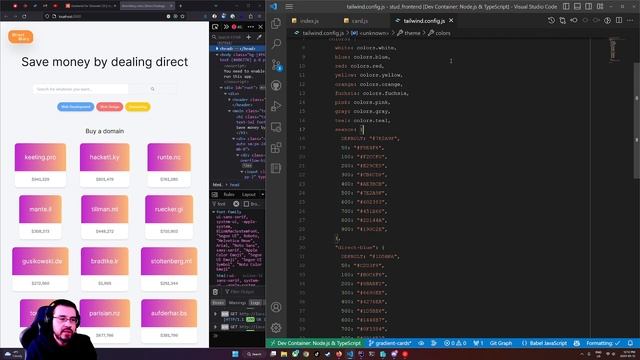Collapse the body element in the DOM tree

pyautogui.click(x=217, y=54)
